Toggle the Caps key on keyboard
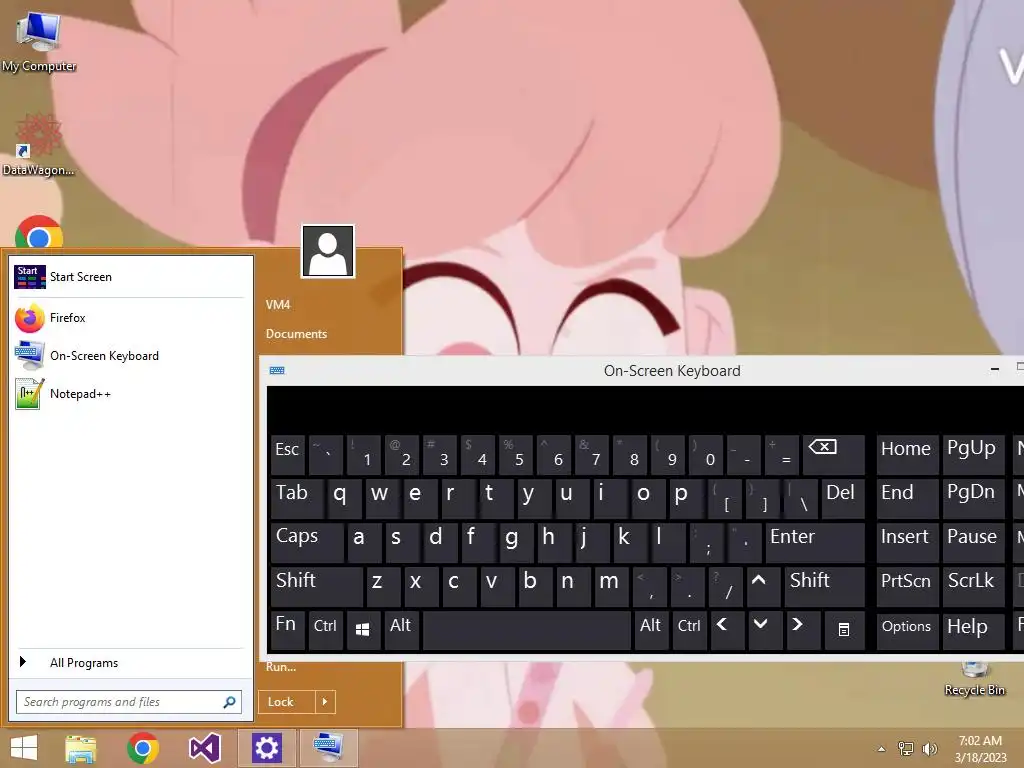The image size is (1024, 768). click(x=307, y=542)
